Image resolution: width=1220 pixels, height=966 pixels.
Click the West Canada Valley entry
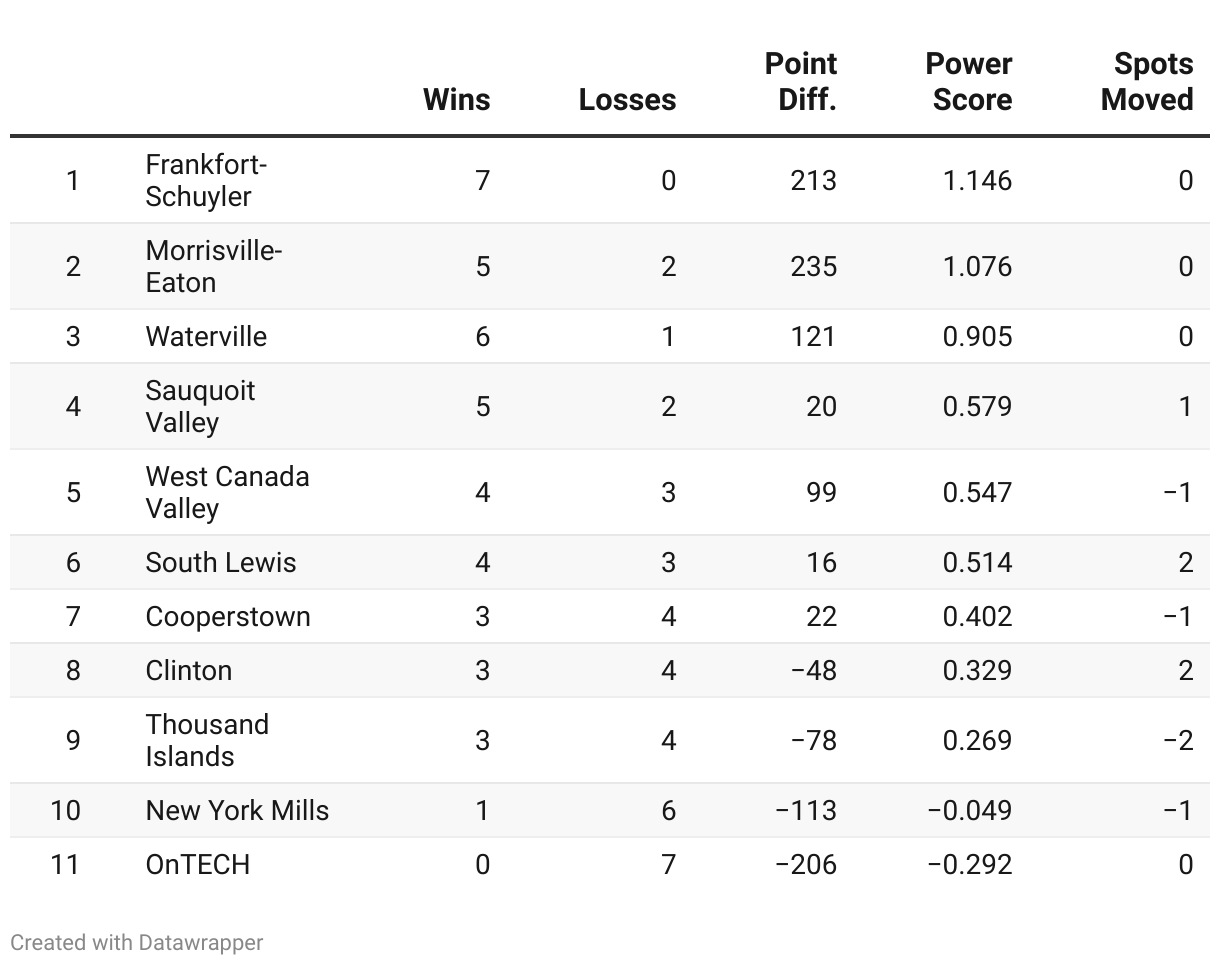(227, 492)
